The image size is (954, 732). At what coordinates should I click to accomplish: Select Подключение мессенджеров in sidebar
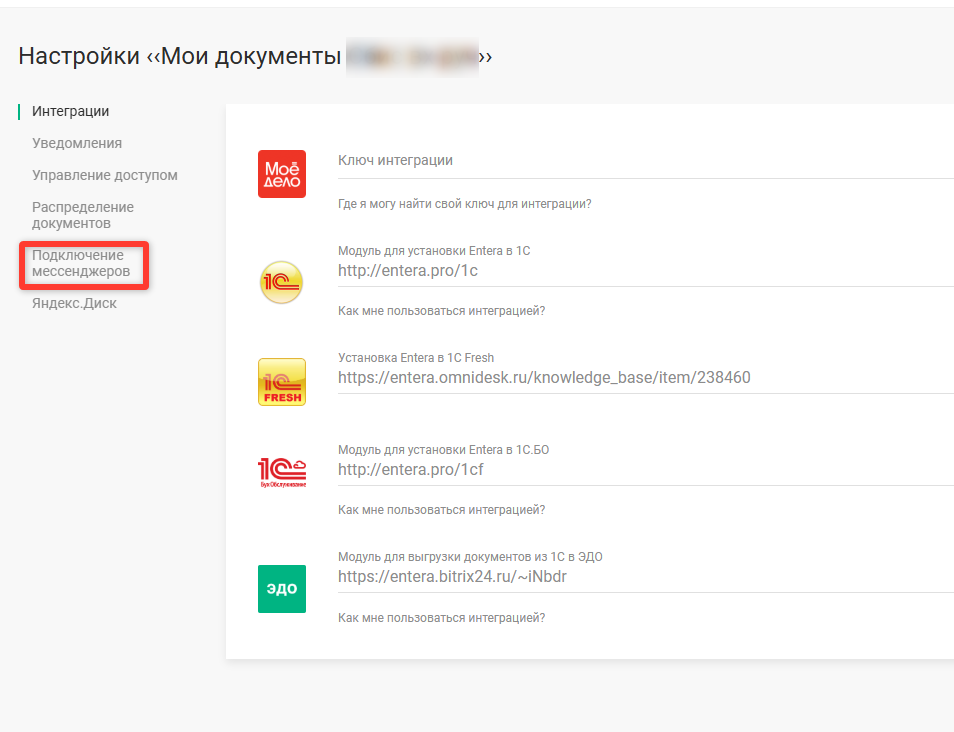pyautogui.click(x=81, y=263)
